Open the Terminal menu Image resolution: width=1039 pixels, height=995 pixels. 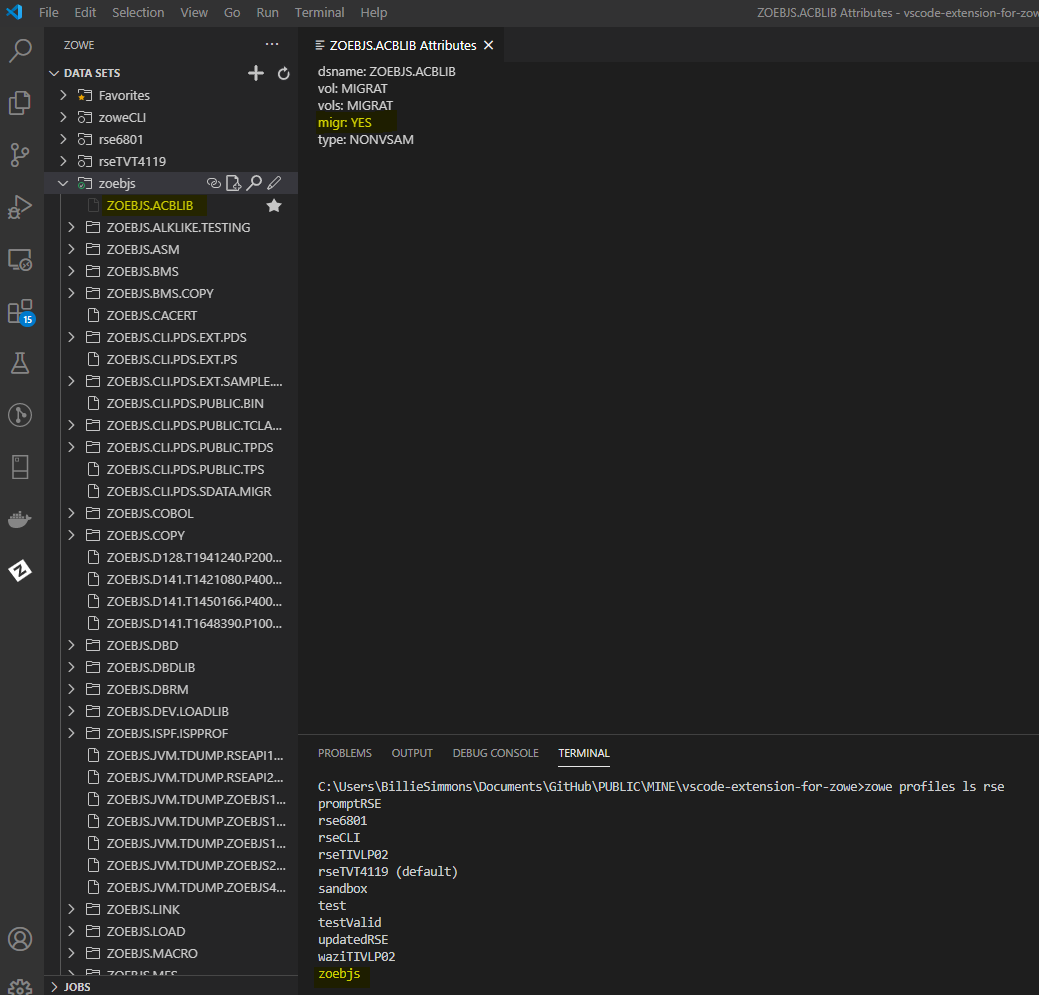[x=319, y=12]
